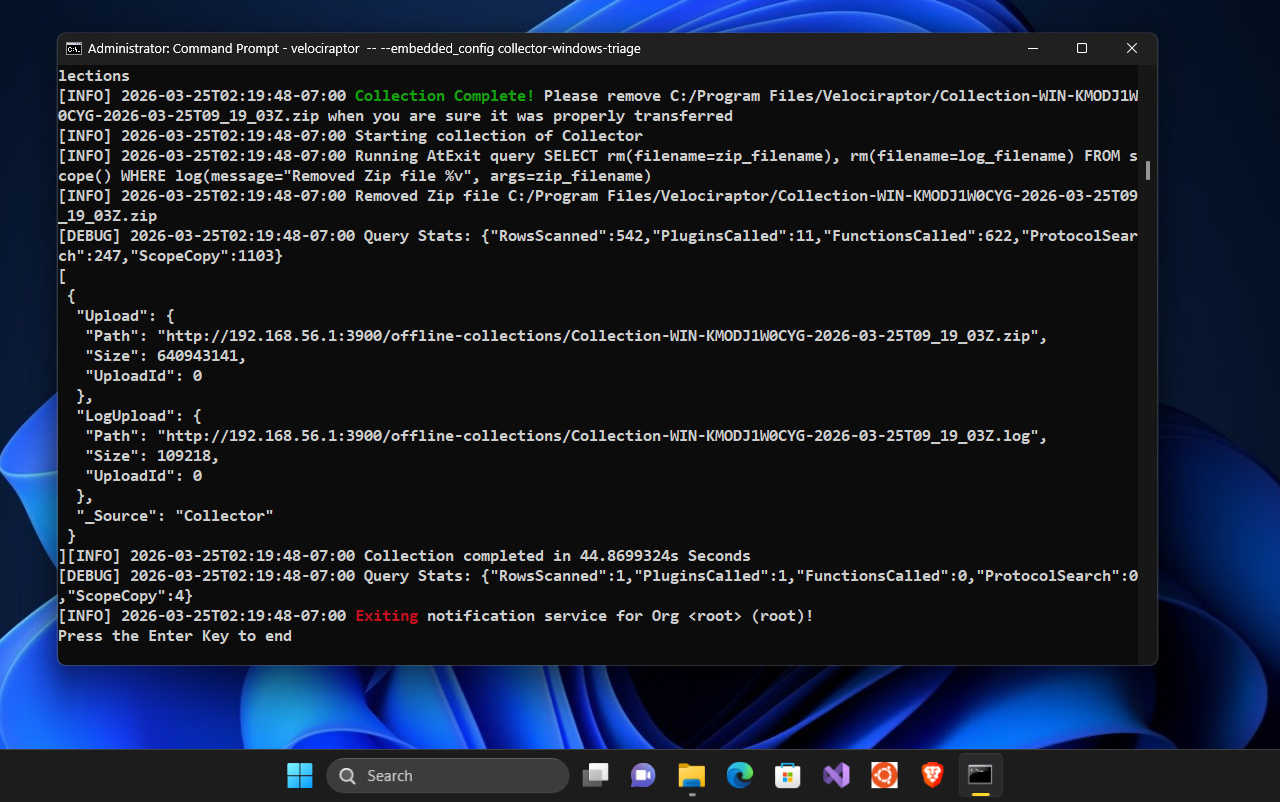Screen dimensions: 1280x802
Task: Click the 'lections' text on the first line
Action: click(x=94, y=76)
